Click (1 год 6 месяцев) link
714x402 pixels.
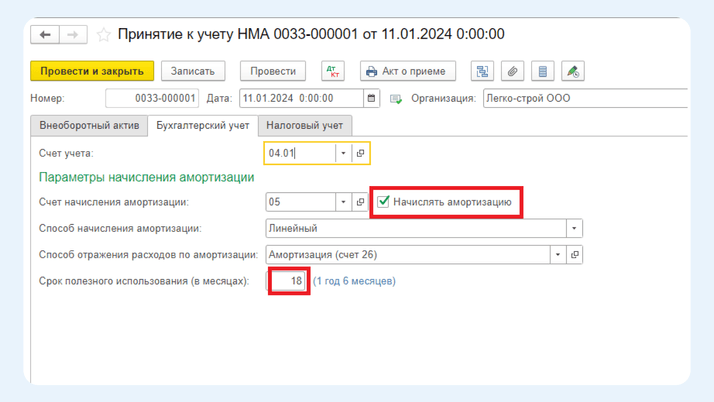point(354,281)
